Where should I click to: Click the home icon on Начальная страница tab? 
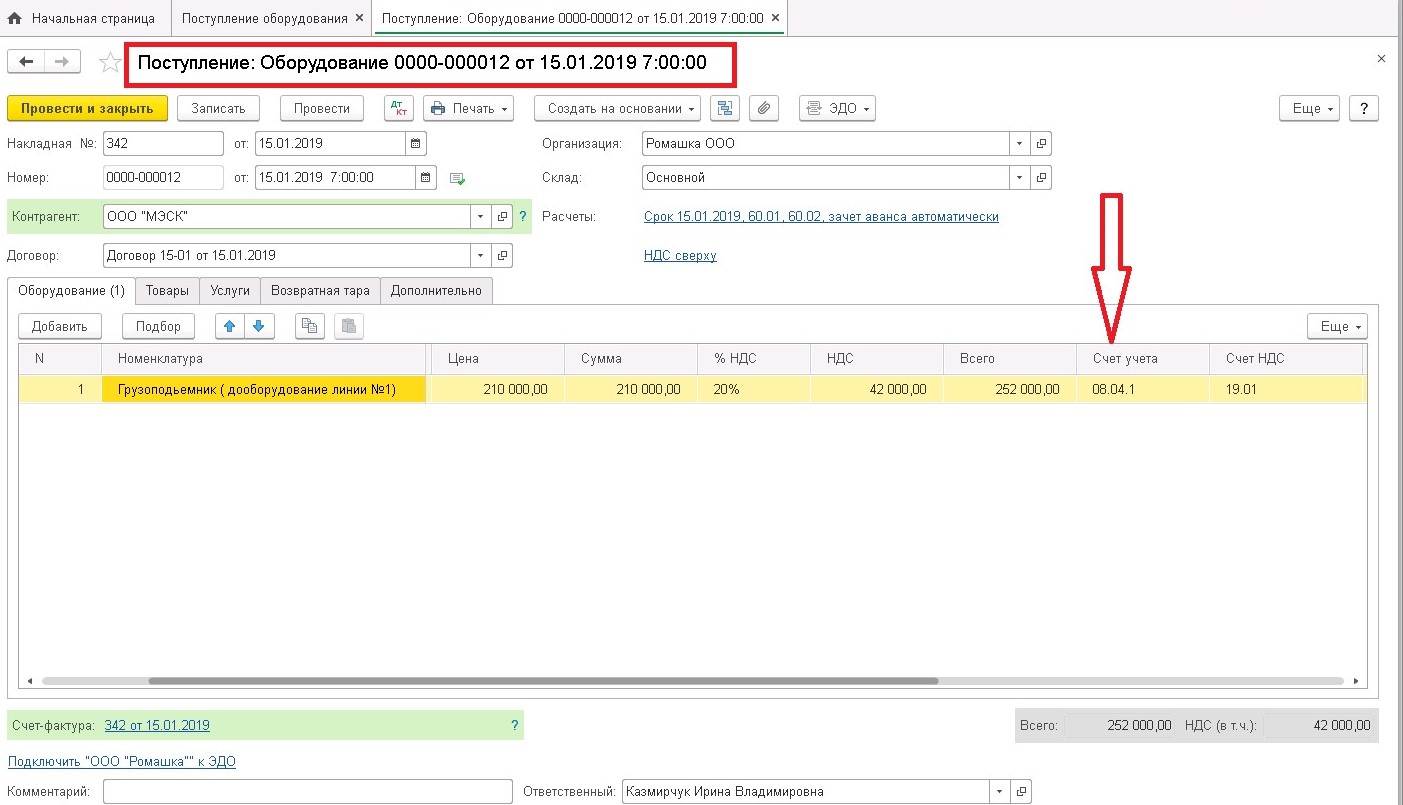[x=15, y=19]
